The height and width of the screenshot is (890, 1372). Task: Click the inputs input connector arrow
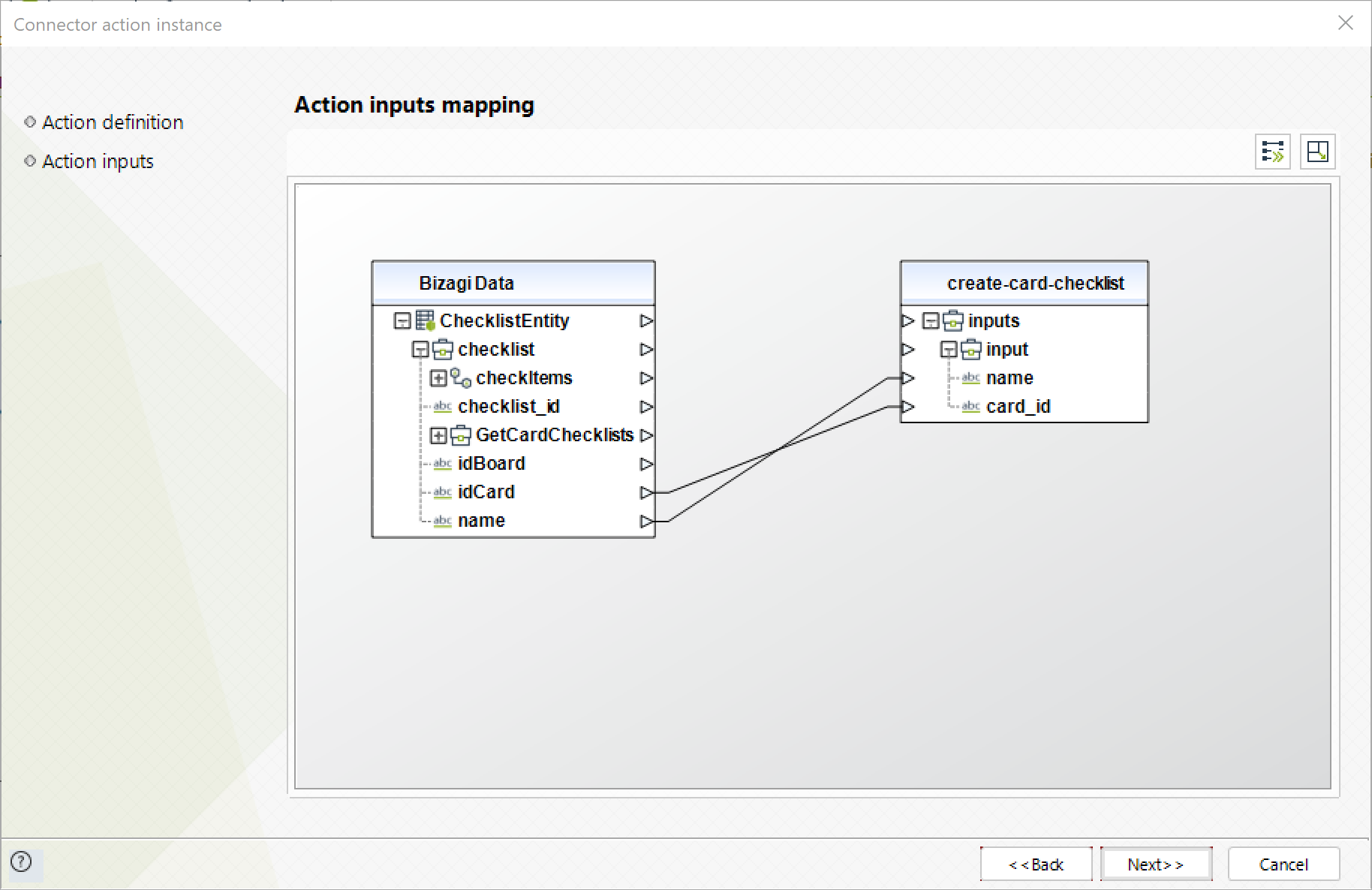[908, 321]
